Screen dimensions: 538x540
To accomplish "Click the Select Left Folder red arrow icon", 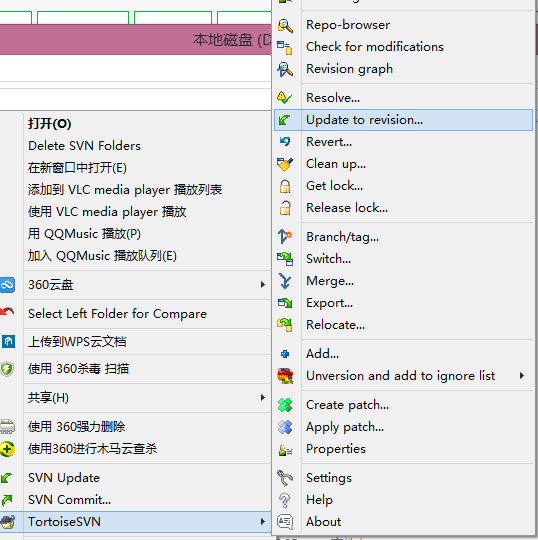I will (7, 312).
